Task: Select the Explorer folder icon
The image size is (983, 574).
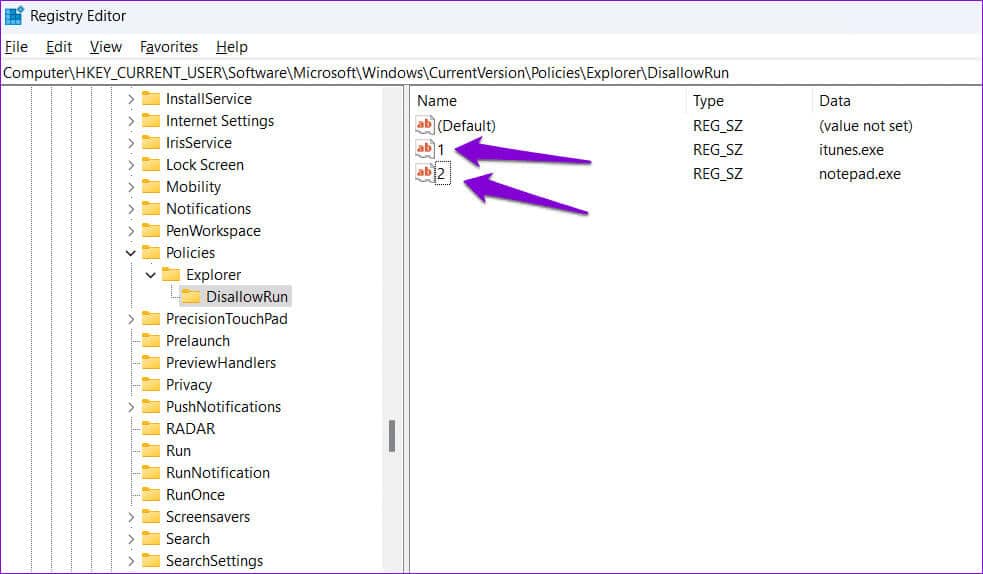Action: click(171, 274)
